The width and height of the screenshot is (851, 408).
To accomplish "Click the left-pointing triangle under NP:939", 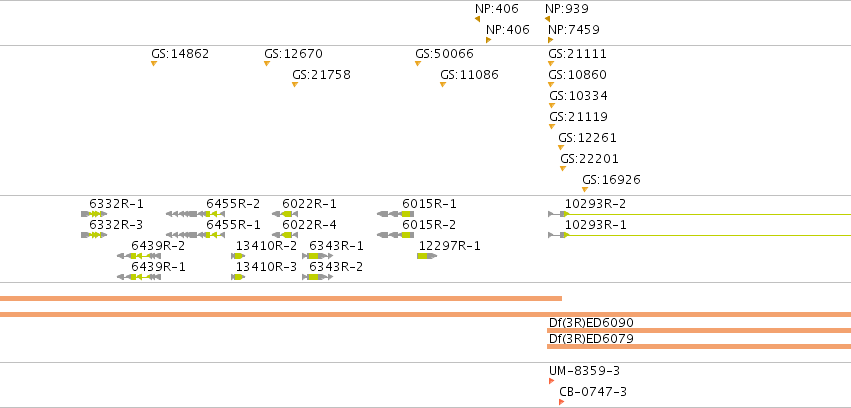I will pos(548,19).
